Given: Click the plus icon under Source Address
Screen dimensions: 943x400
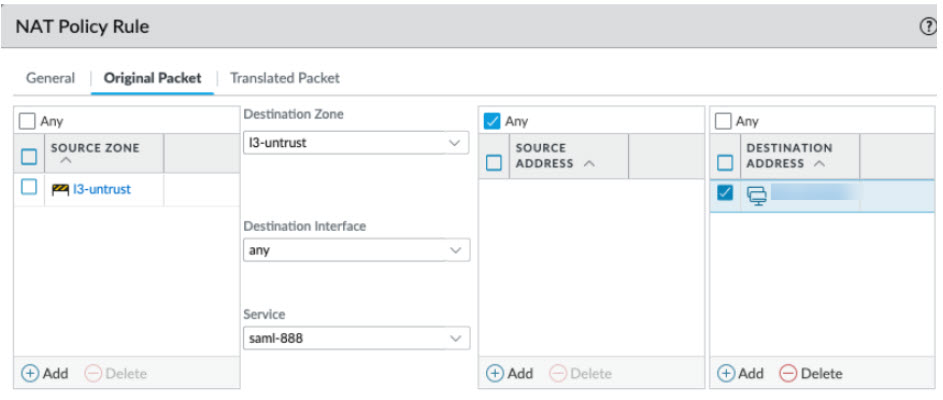Looking at the screenshot, I should 495,373.
